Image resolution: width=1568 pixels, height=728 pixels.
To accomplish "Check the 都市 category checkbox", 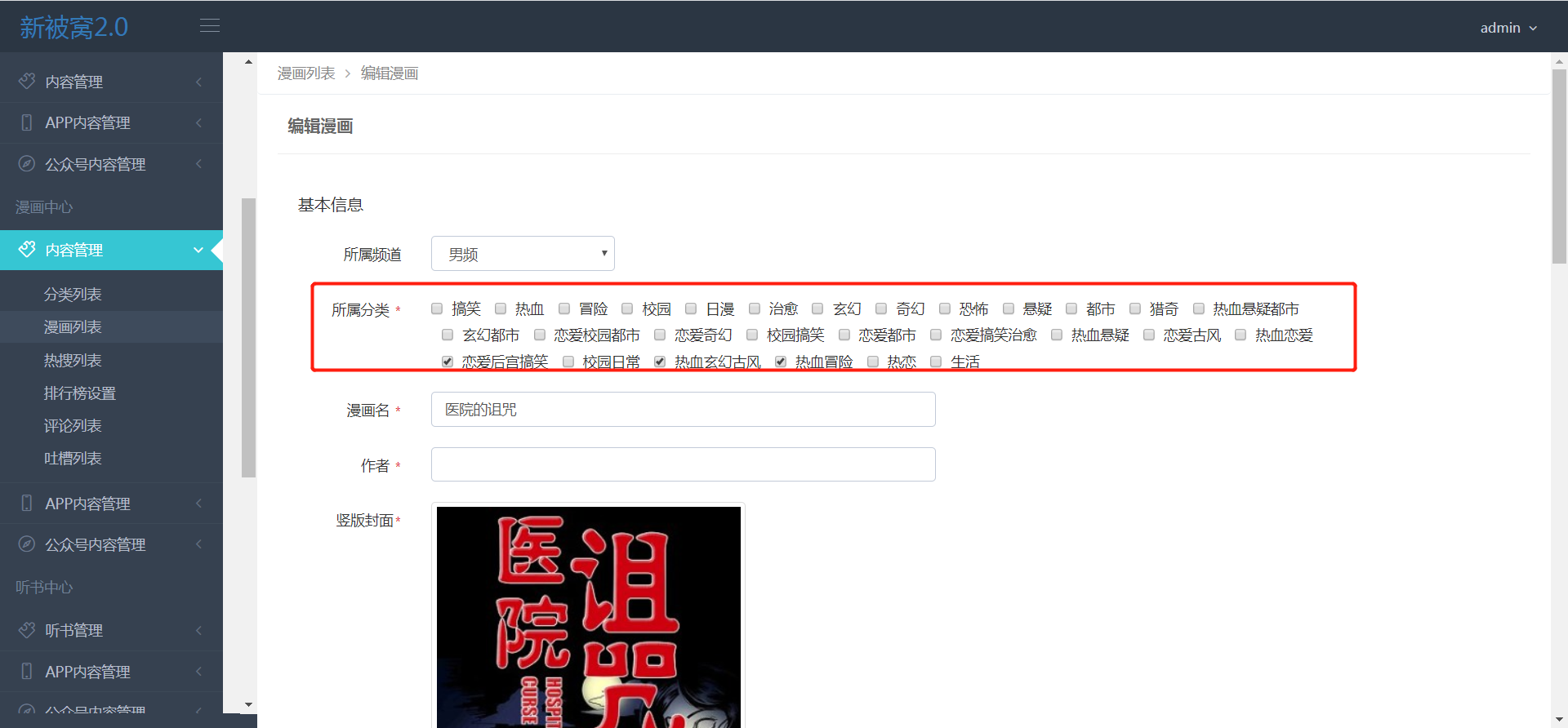I will [1071, 309].
